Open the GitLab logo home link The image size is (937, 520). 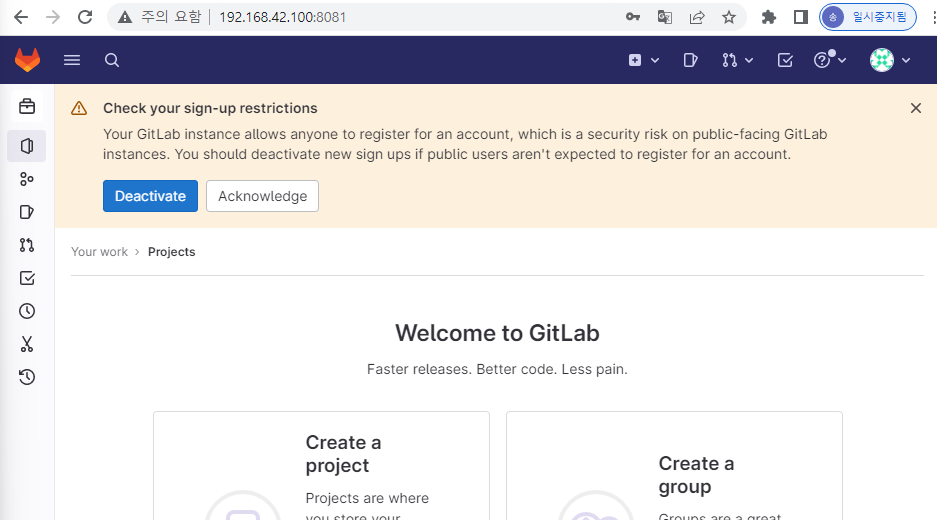(27, 60)
